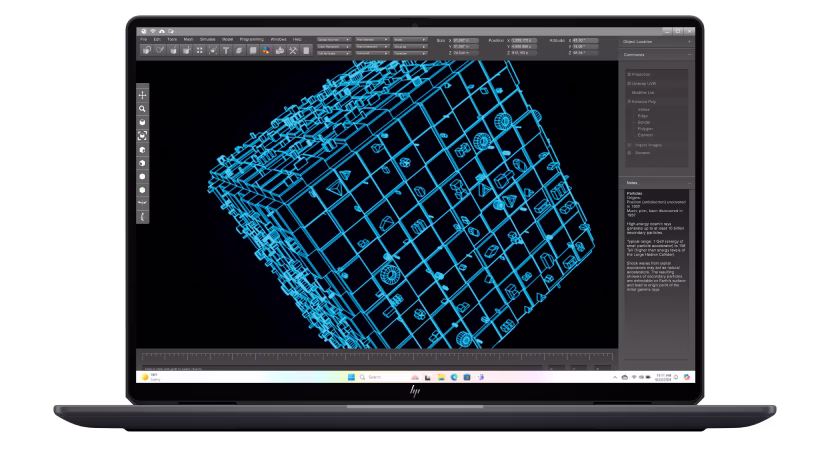This screenshot has width=830, height=450.
Task: Open the Edit Attributes dropdown
Action: pos(333,53)
